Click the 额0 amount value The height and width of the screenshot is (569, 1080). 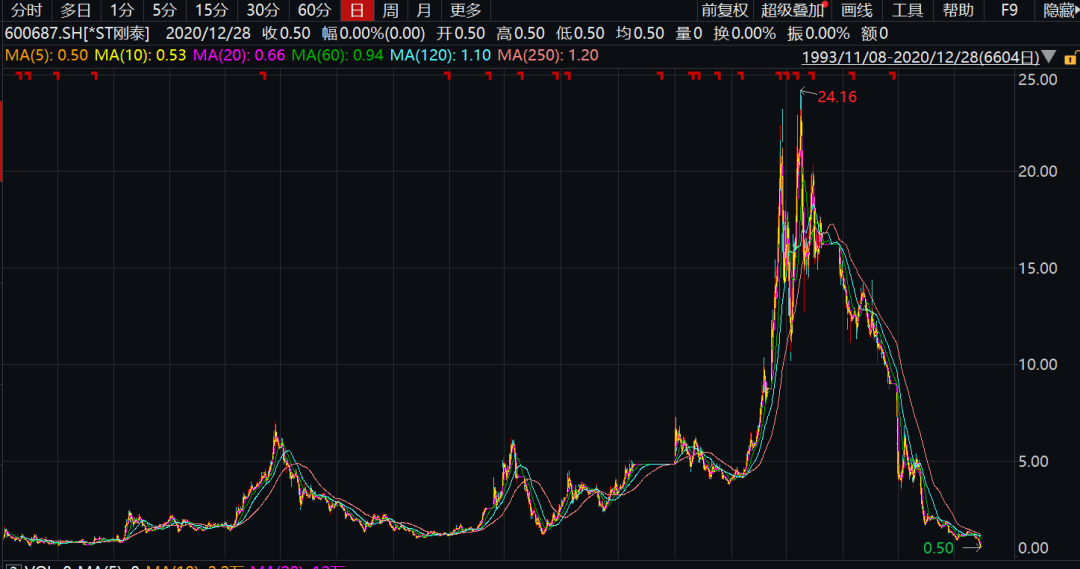pyautogui.click(x=874, y=33)
